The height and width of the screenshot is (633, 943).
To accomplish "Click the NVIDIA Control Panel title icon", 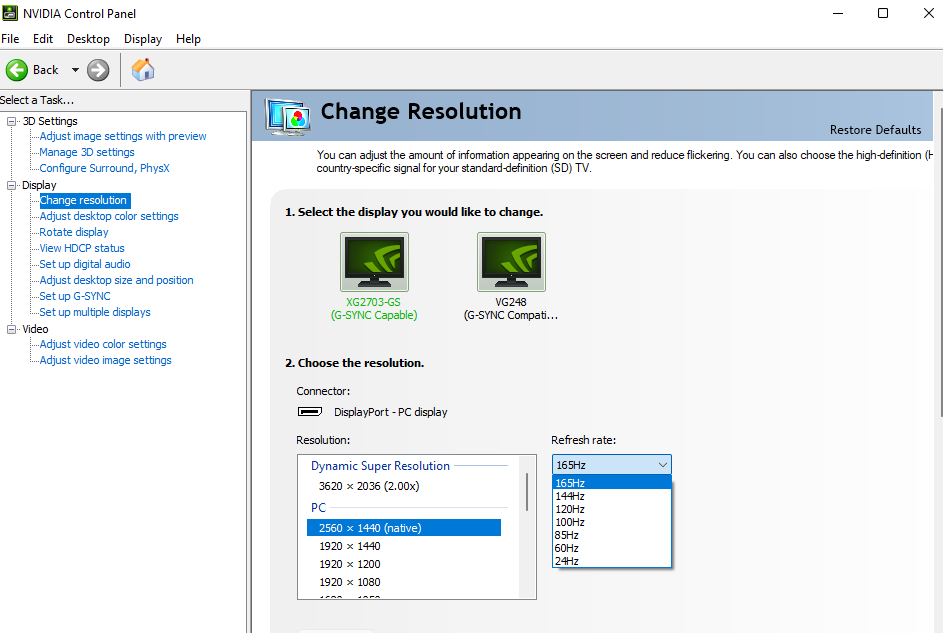I will (10, 13).
